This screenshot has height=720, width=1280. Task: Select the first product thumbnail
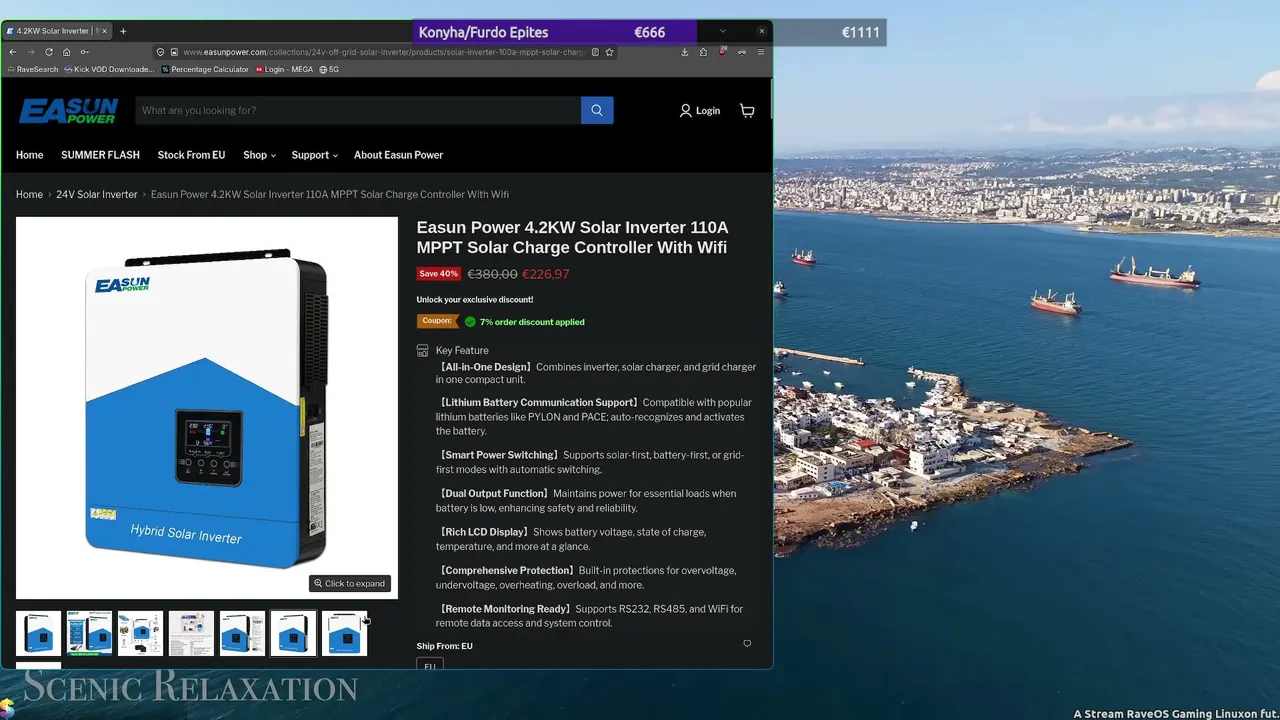click(38, 633)
